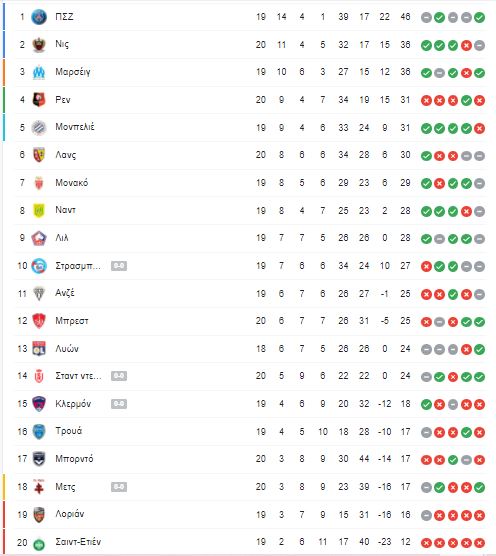The height and width of the screenshot is (556, 496).
Task: Select the Μαρσέιγ club badge
Action: (39, 72)
